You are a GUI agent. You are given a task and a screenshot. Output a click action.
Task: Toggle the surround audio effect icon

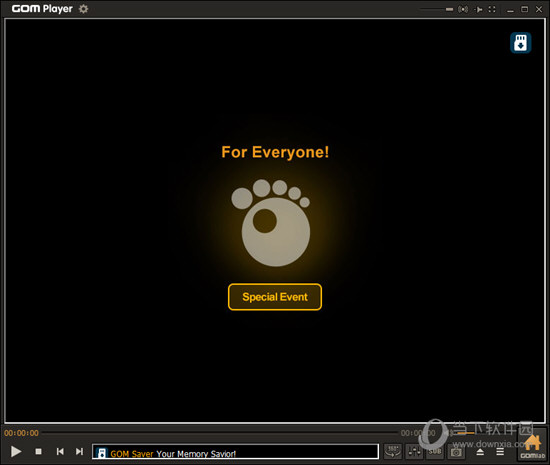[463, 9]
